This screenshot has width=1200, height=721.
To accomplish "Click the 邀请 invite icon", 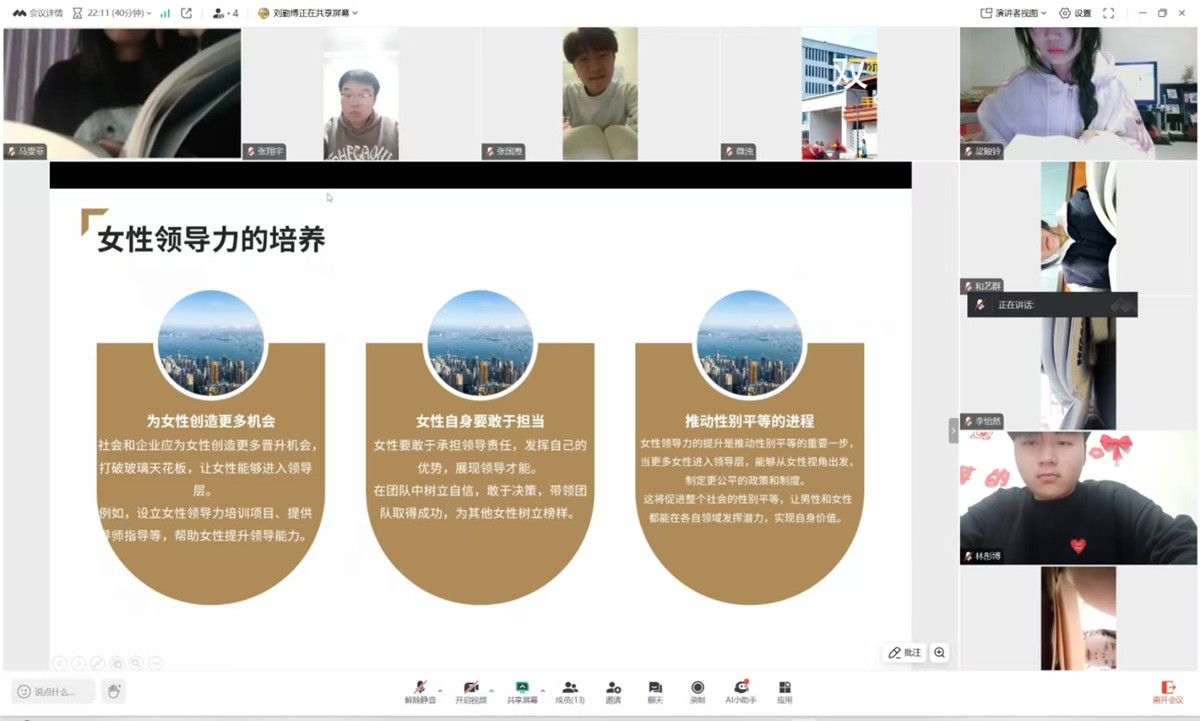I will [x=613, y=690].
